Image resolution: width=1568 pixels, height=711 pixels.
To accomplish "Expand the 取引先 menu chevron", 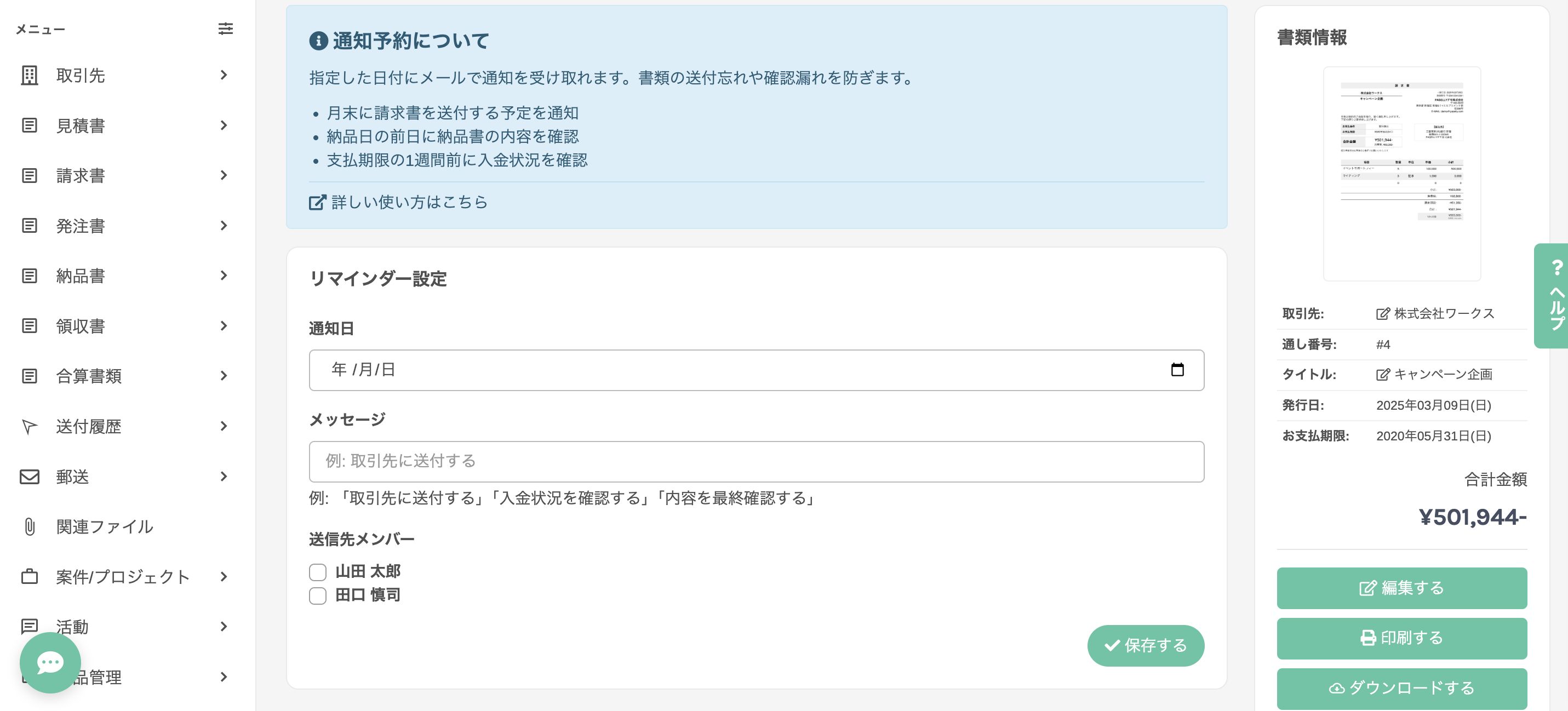I will click(224, 75).
